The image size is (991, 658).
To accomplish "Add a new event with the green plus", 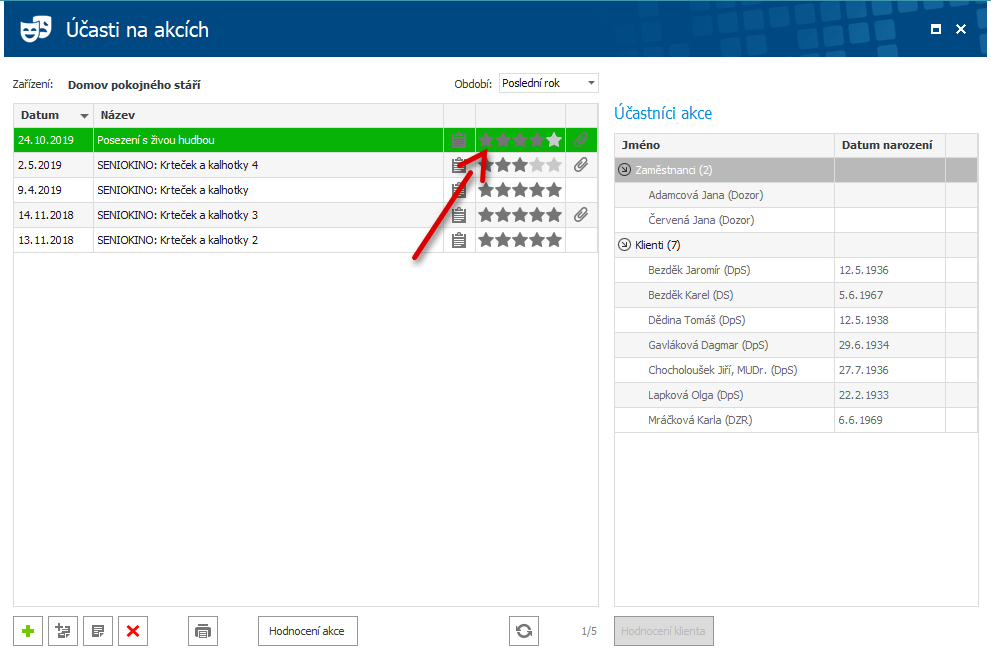I will (x=28, y=631).
